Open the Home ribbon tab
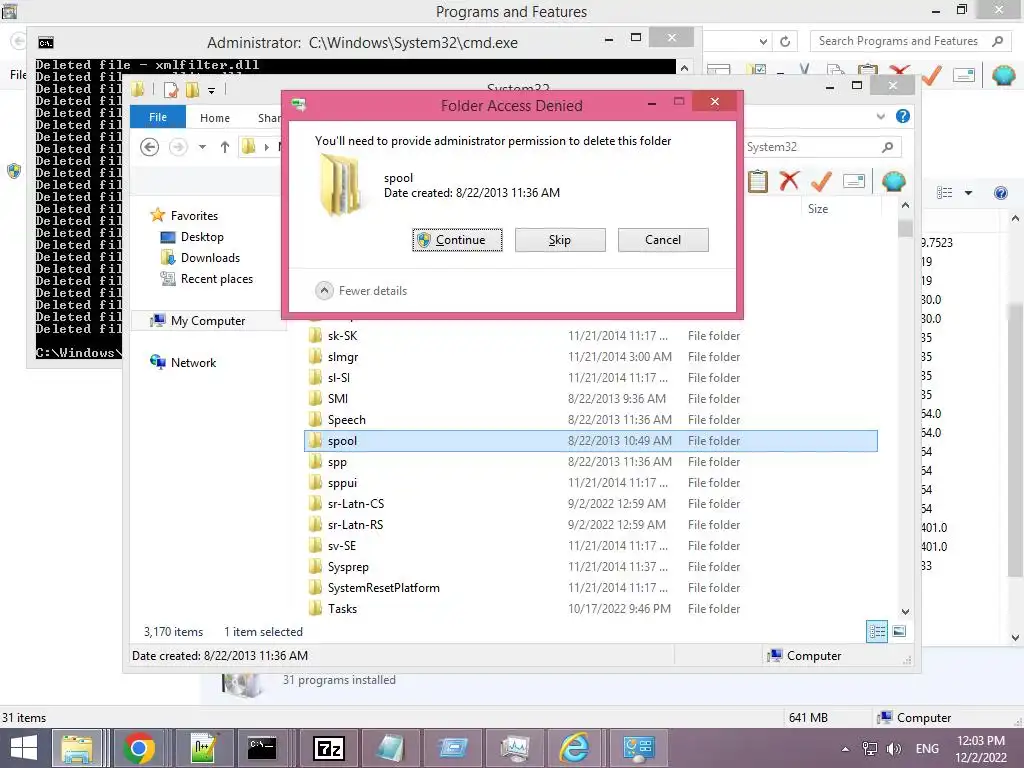This screenshot has width=1024, height=768. pyautogui.click(x=214, y=118)
